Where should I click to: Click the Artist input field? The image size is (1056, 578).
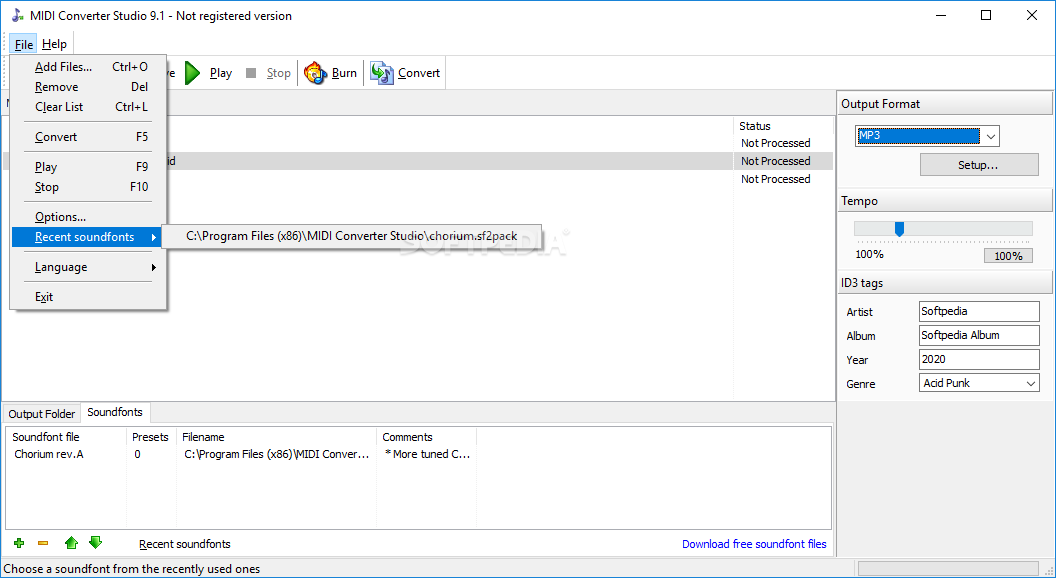coord(979,311)
